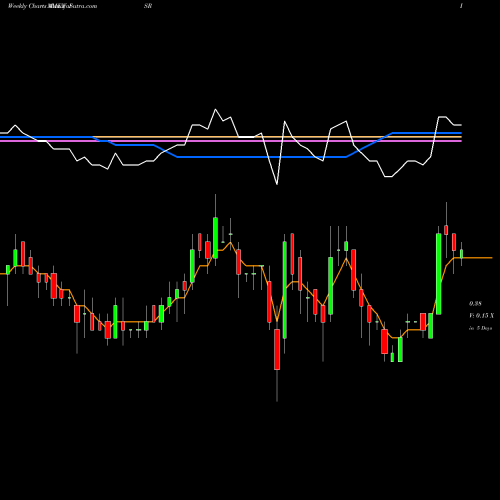Viewport: 500px width, 500px height.
Task: Click the "in 5 Days" label
Action: tap(480, 328)
